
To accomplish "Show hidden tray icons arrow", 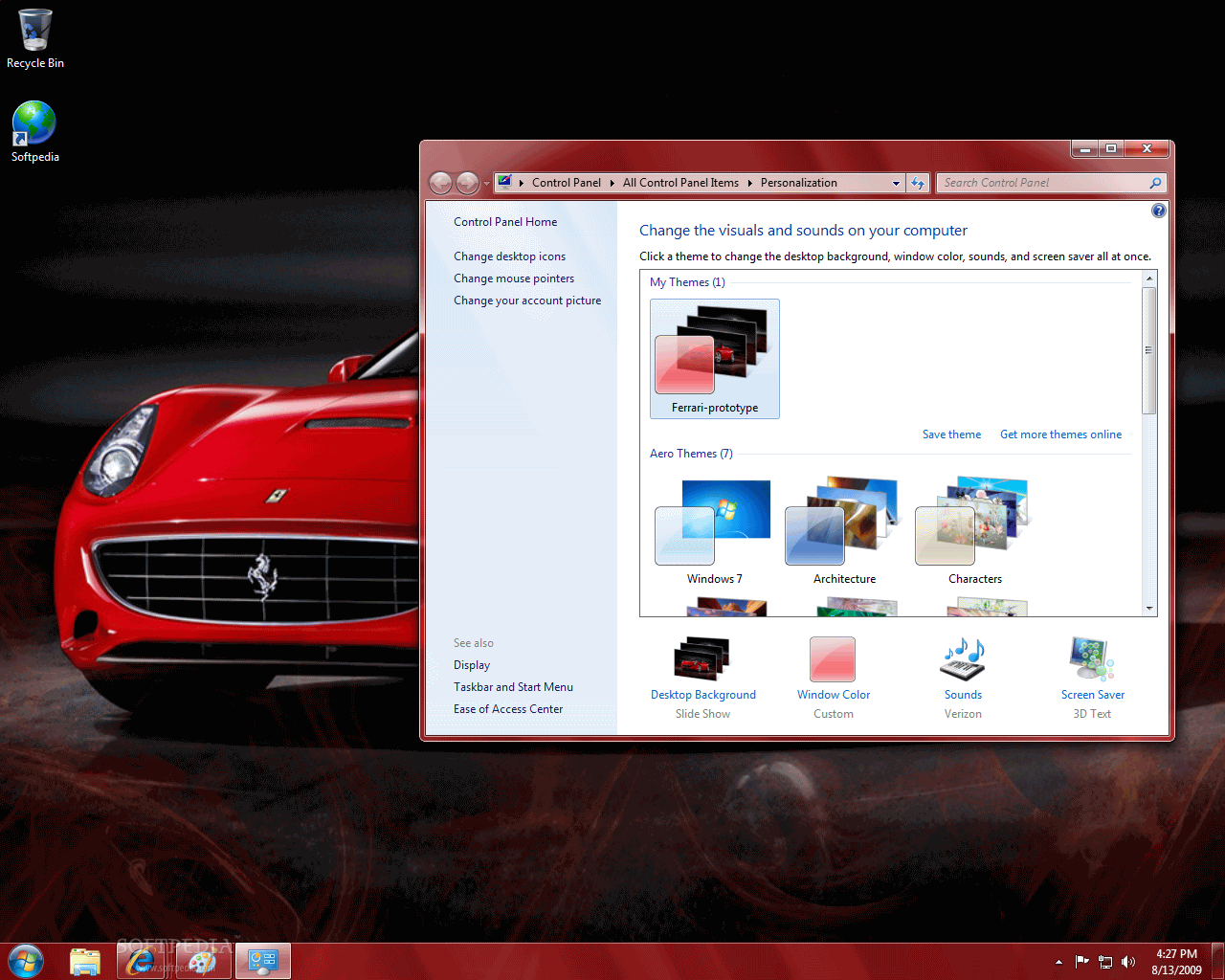I will [1058, 962].
